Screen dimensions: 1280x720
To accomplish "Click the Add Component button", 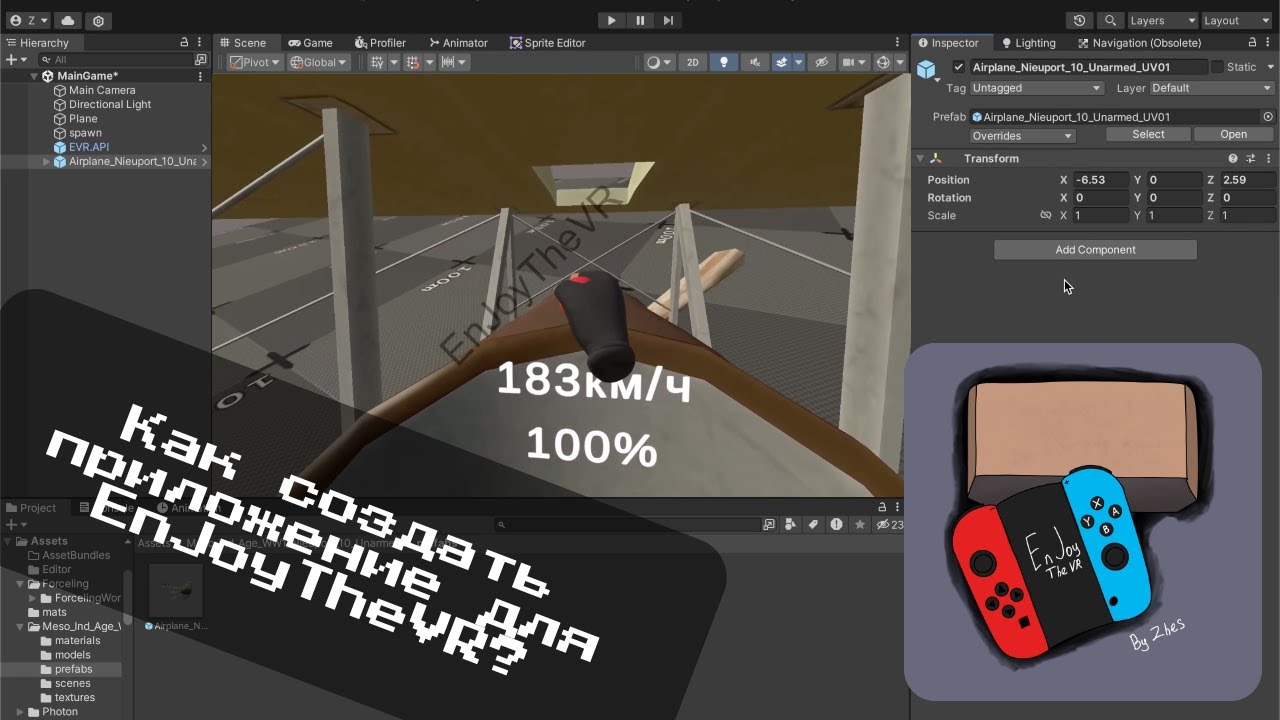I will [x=1095, y=250].
